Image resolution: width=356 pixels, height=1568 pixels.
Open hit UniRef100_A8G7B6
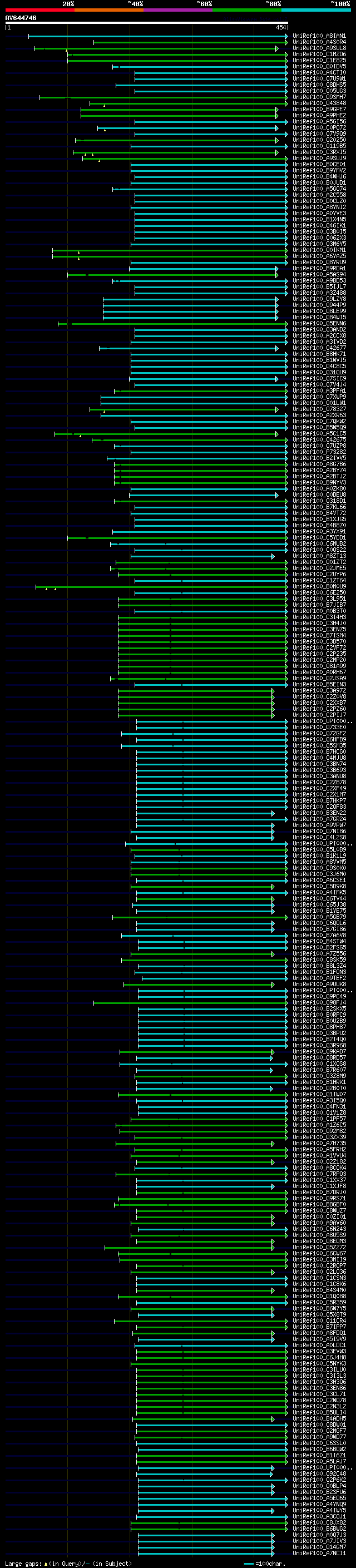(x=319, y=464)
